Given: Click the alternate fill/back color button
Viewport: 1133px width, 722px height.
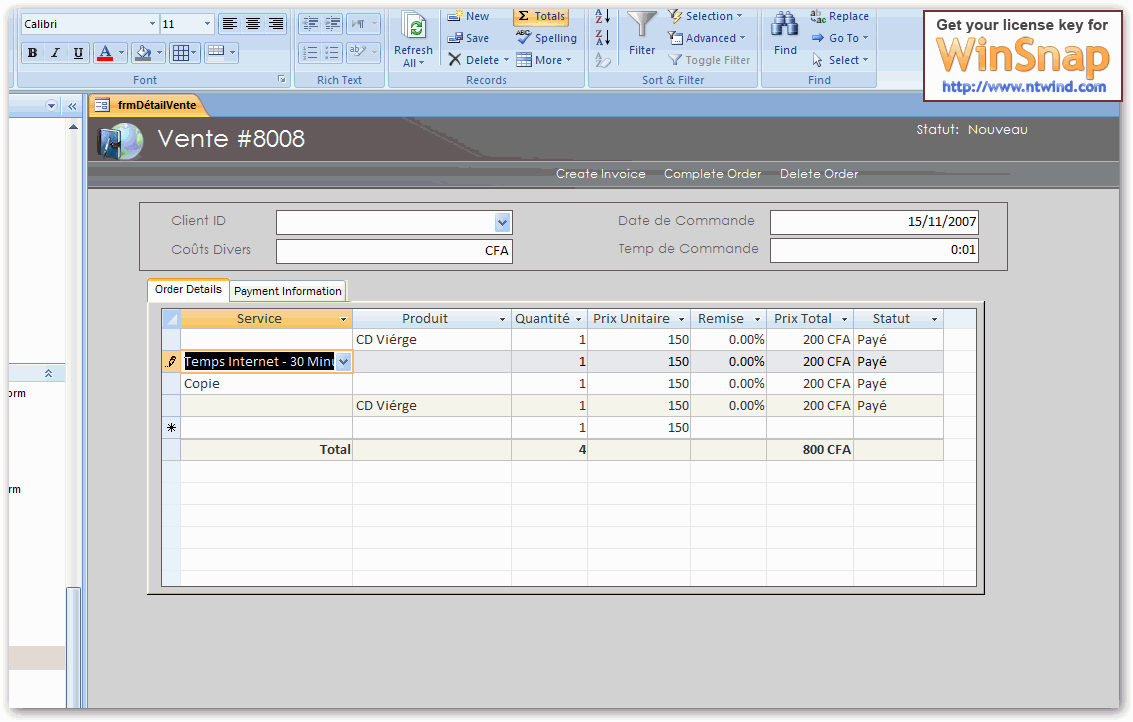Looking at the screenshot, I should pos(216,51).
